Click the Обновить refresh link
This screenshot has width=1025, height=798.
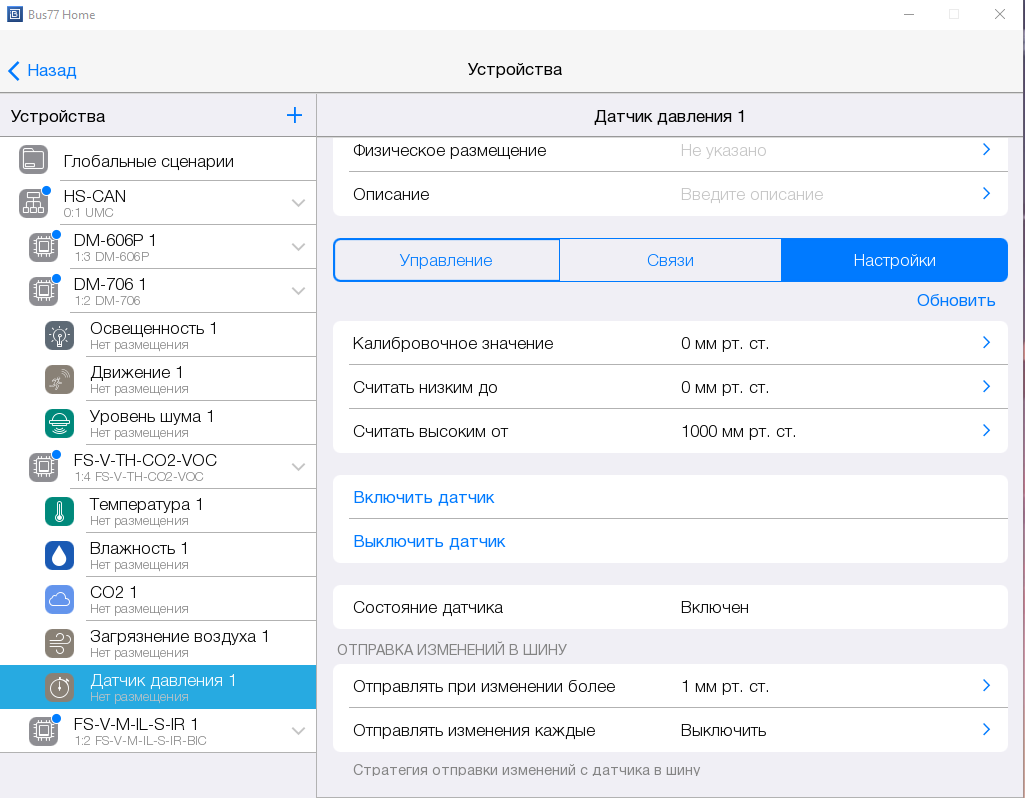point(955,300)
